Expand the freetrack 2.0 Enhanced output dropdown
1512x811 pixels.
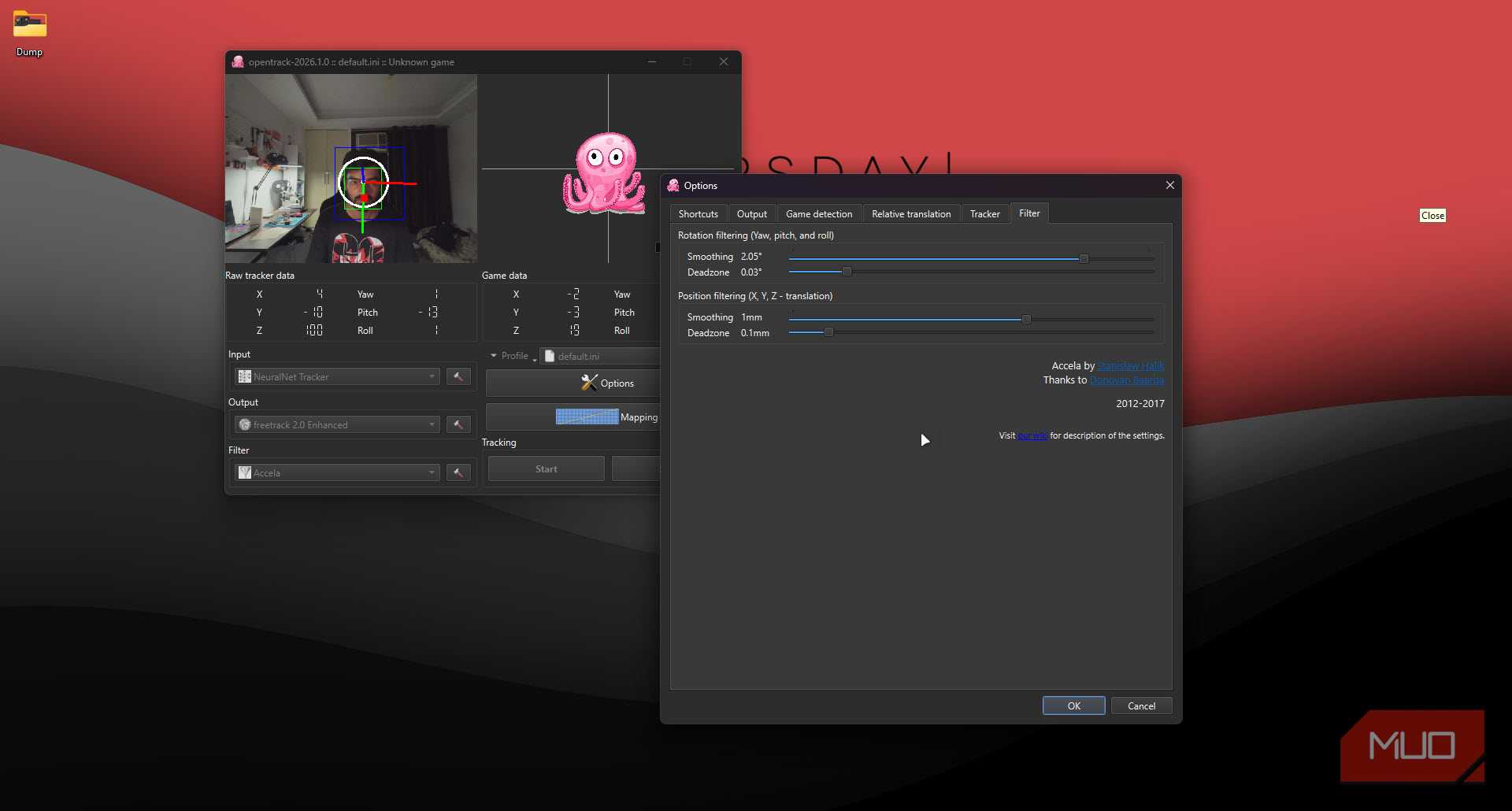[x=336, y=424]
